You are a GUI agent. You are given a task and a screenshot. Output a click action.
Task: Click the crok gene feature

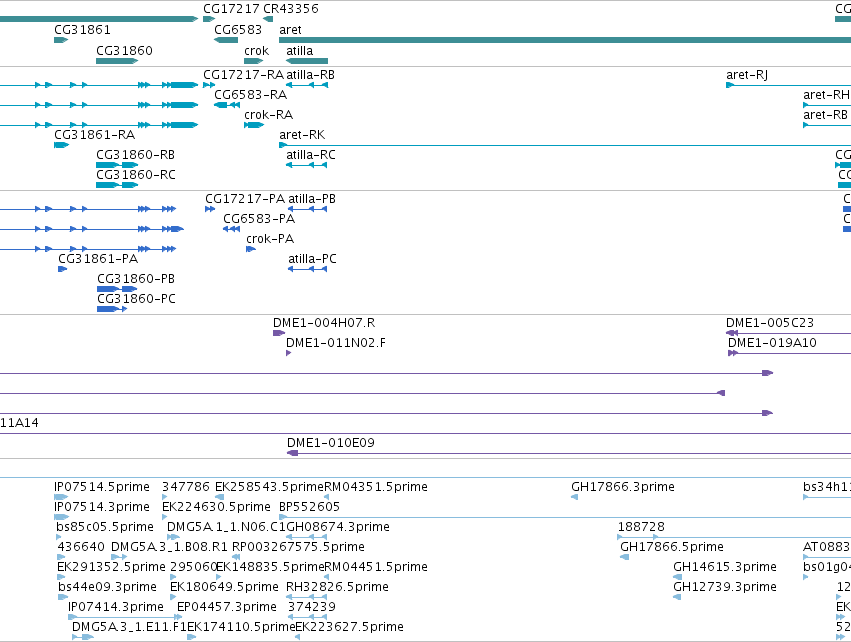coord(253,61)
